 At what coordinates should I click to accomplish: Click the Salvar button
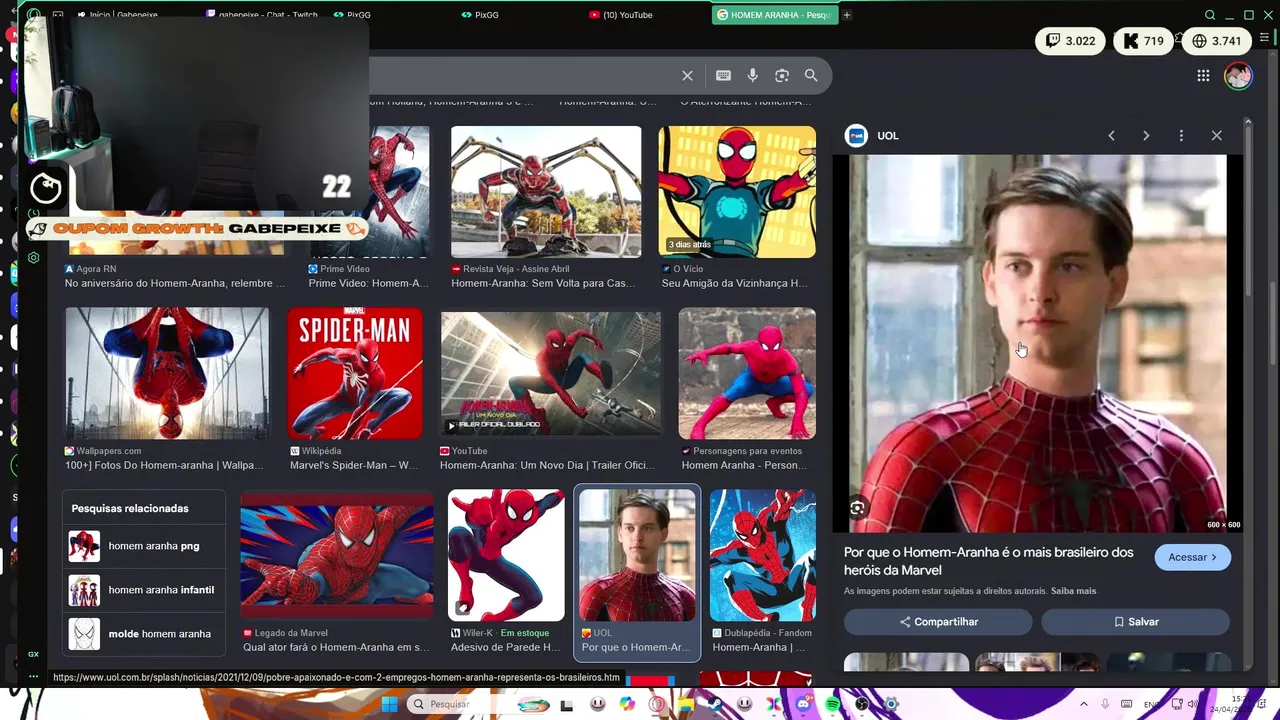coord(1135,622)
